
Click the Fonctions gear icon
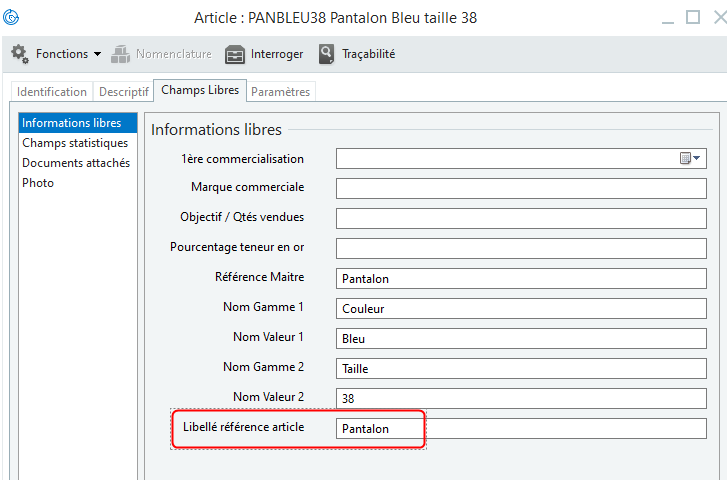pyautogui.click(x=19, y=54)
